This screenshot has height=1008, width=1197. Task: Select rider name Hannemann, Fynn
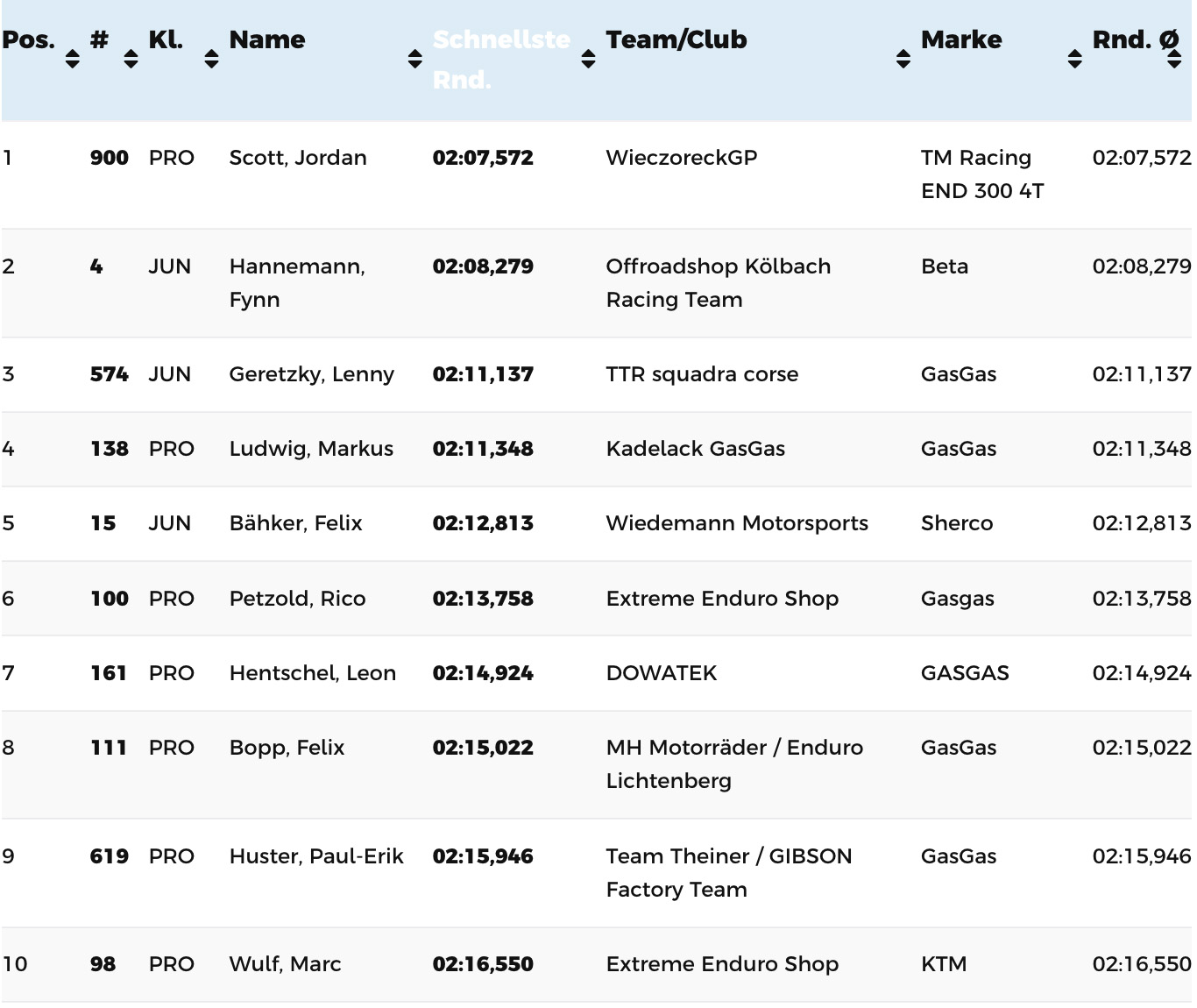pos(297,282)
